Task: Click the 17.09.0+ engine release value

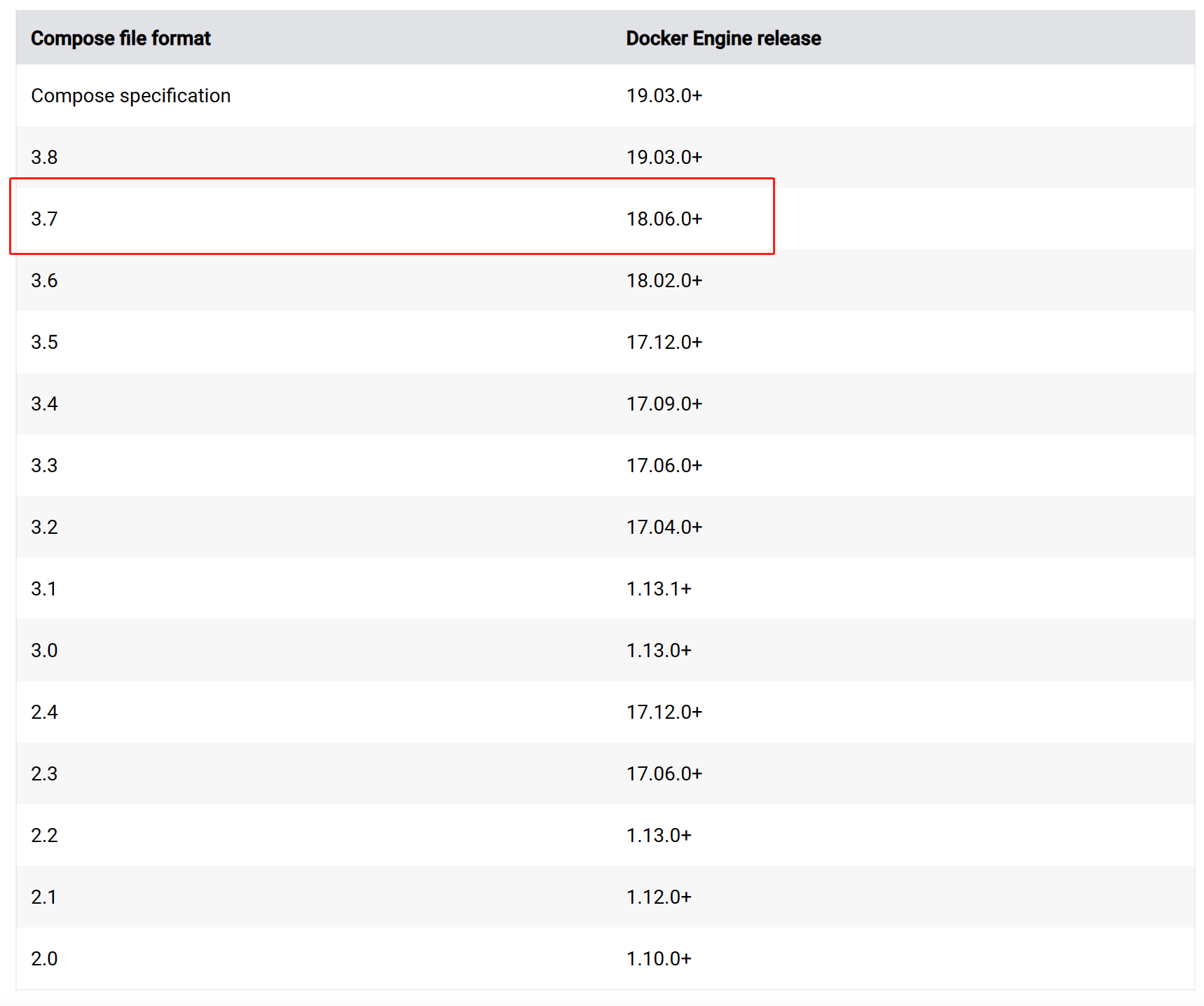Action: pos(664,404)
